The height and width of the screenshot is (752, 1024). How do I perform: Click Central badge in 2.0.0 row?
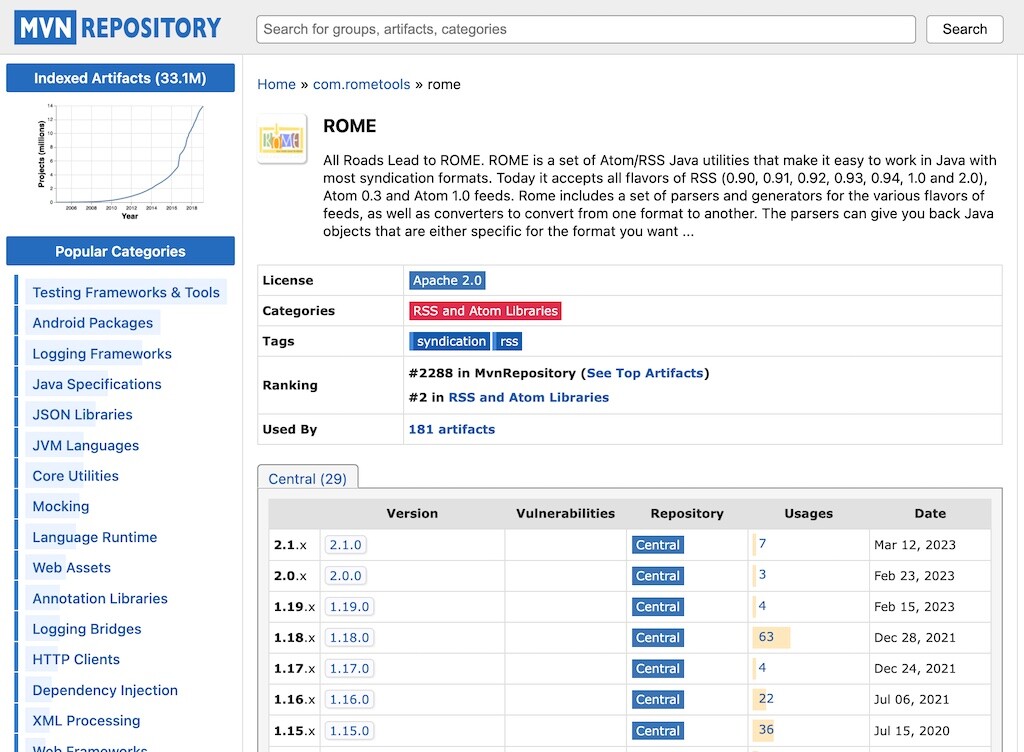tap(658, 576)
